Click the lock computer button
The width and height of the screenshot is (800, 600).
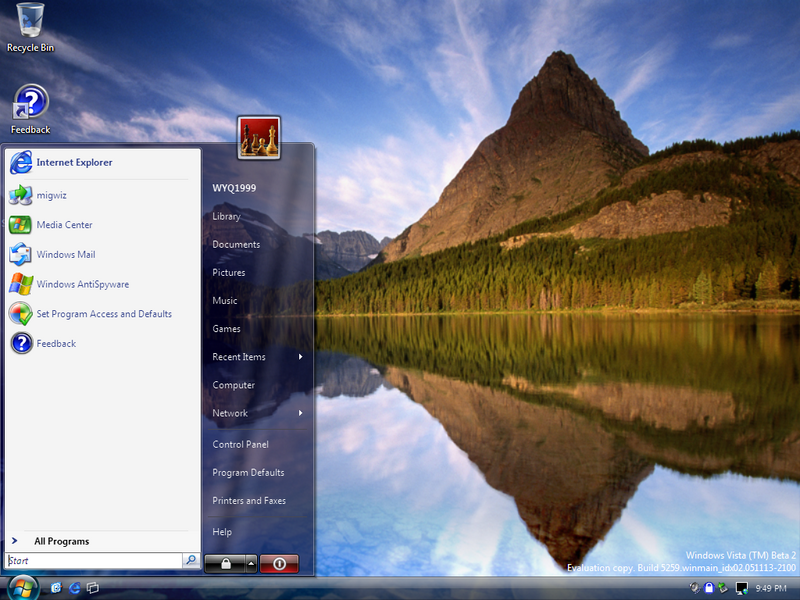225,564
